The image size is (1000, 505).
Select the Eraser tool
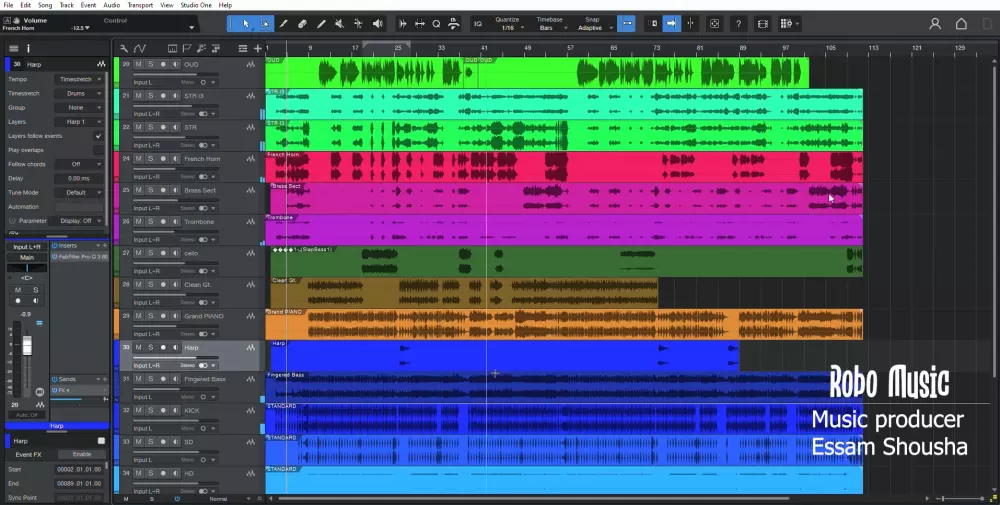coord(302,24)
